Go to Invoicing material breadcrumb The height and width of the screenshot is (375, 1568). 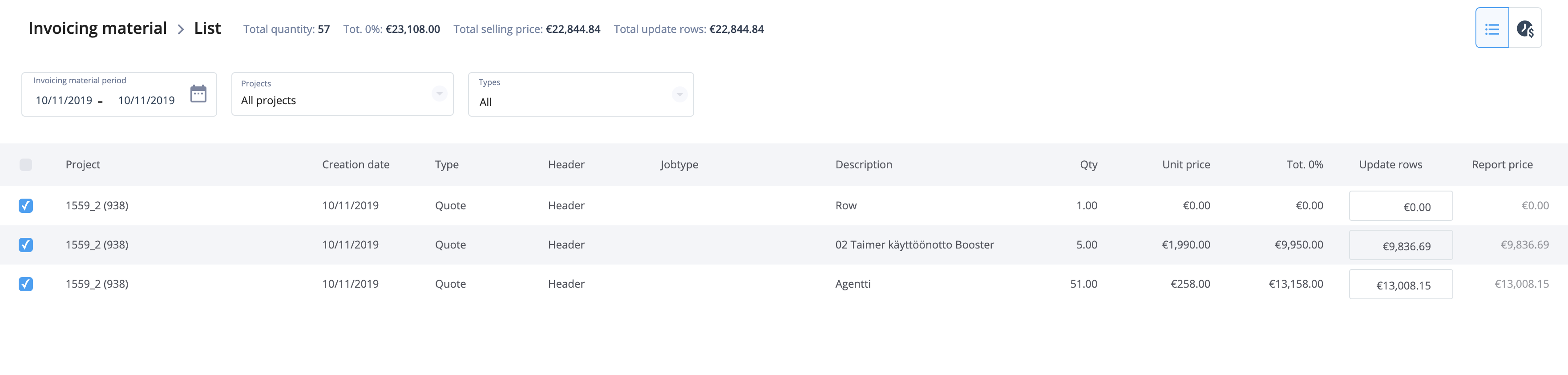click(97, 29)
